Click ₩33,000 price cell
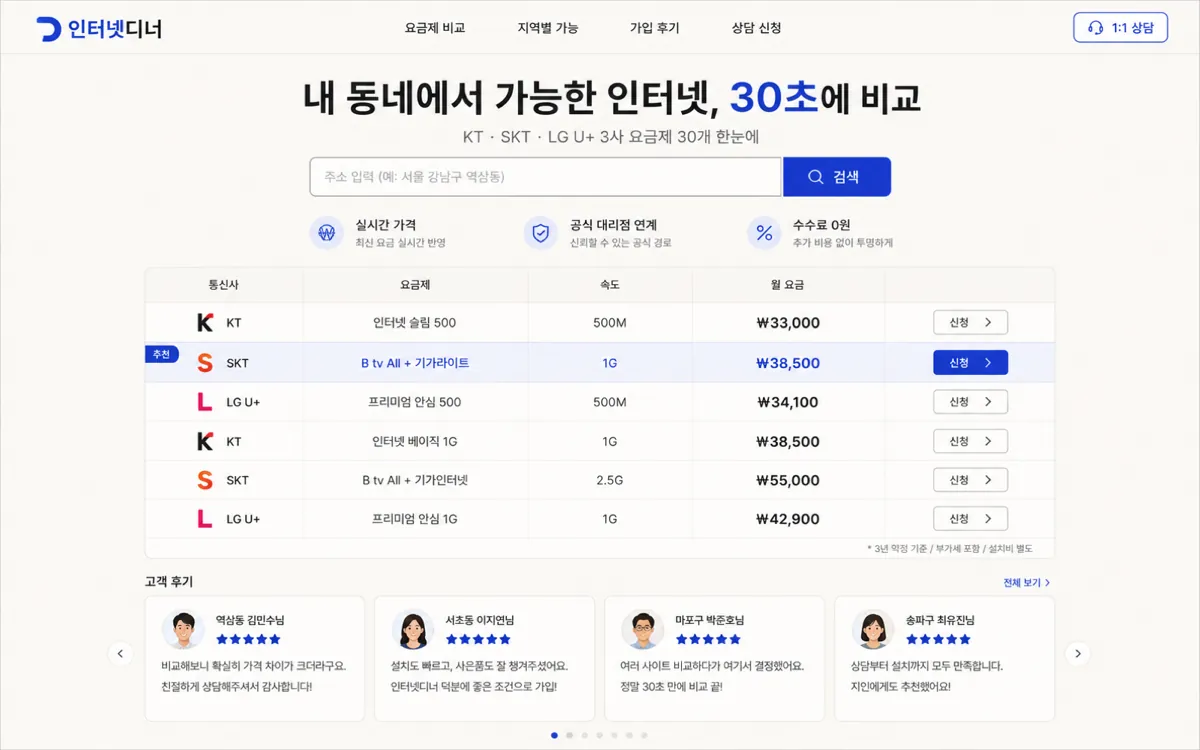1200x750 pixels. coord(788,323)
